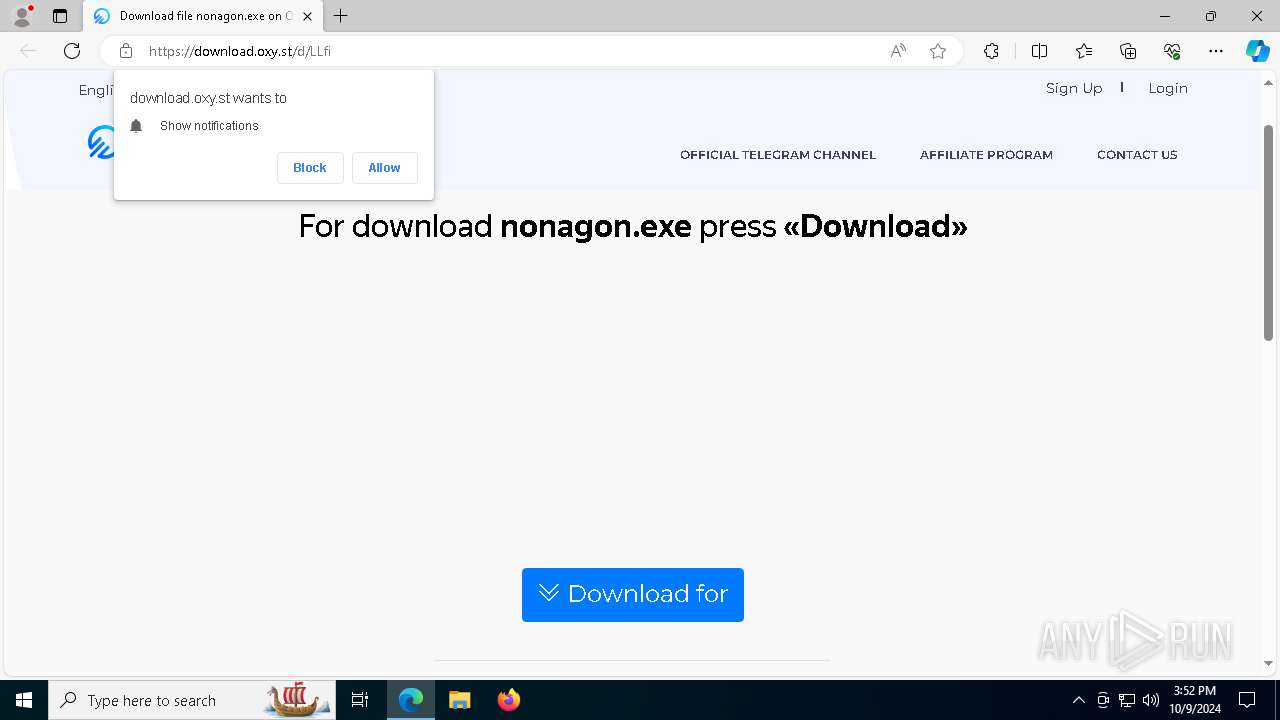The width and height of the screenshot is (1280, 720).
Task: Open Settings and more ellipsis menu
Action: pos(1216,51)
